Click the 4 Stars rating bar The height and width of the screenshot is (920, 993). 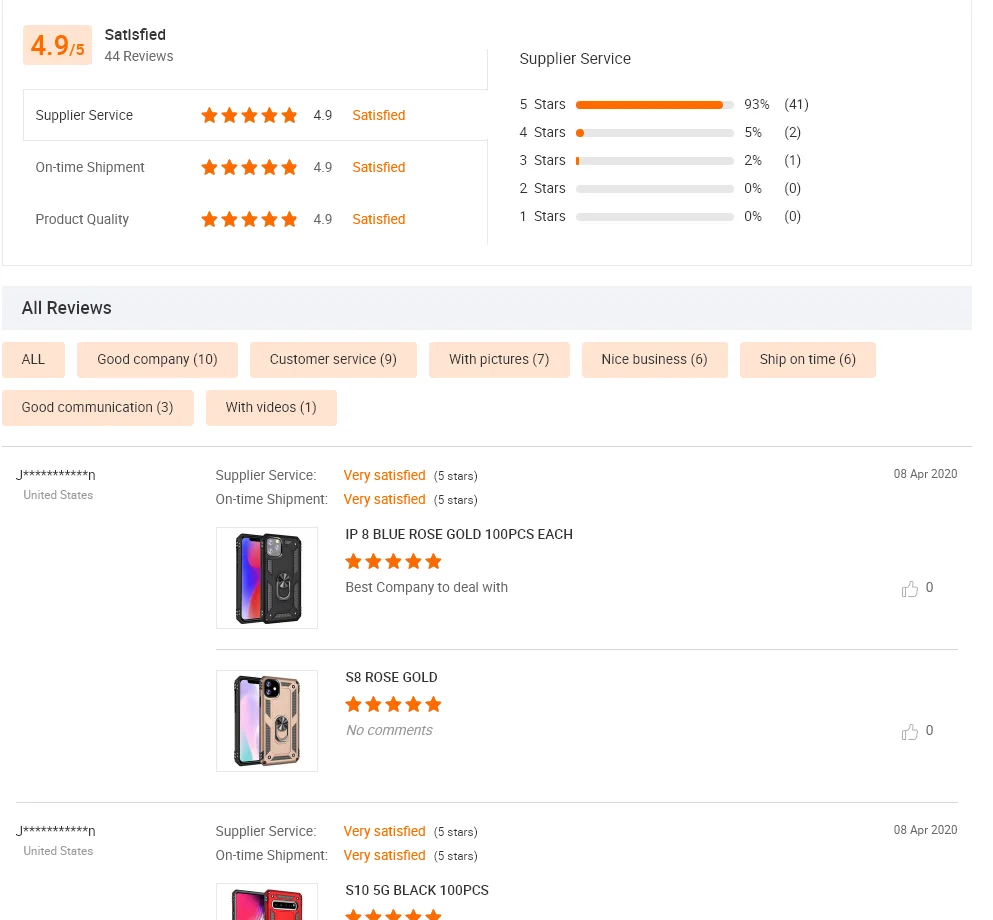point(654,133)
